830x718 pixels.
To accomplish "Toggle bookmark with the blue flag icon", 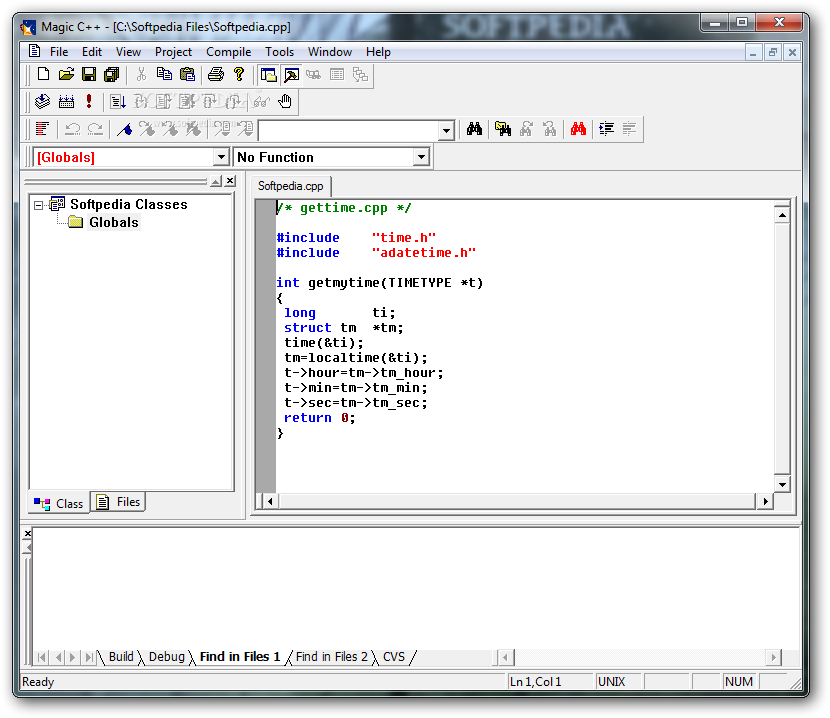I will pos(124,129).
